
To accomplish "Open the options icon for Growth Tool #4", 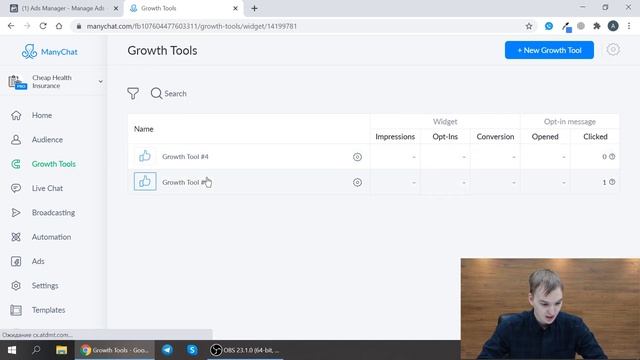I will 357,157.
